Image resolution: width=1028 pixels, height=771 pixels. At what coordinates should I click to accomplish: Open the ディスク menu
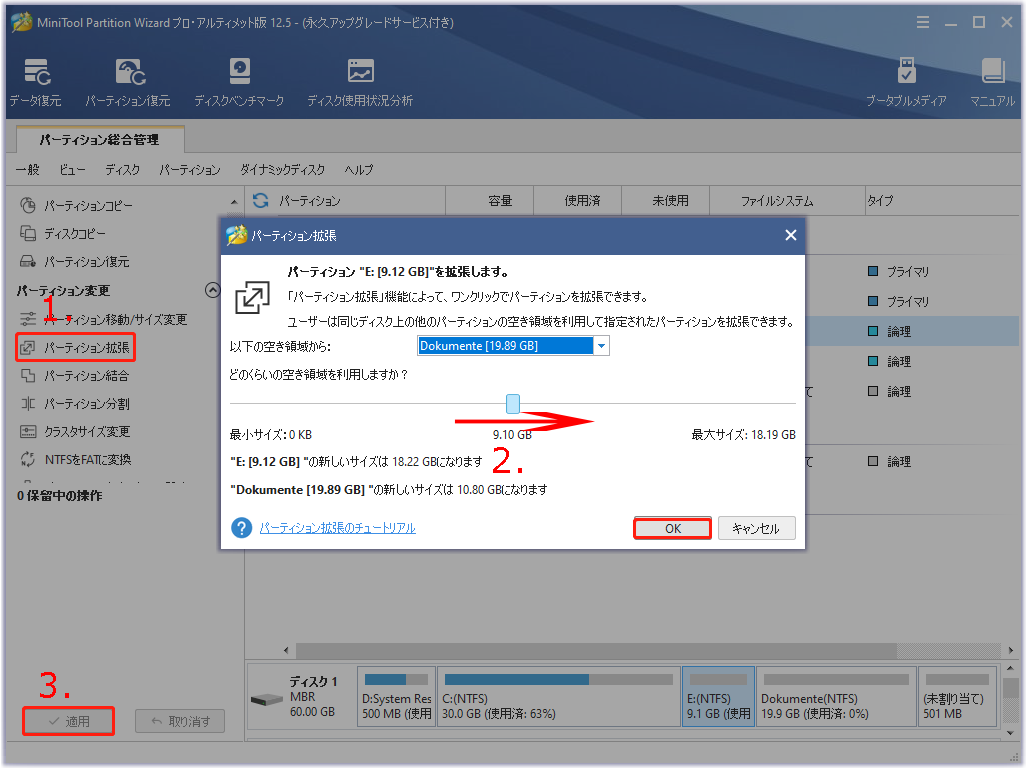122,170
